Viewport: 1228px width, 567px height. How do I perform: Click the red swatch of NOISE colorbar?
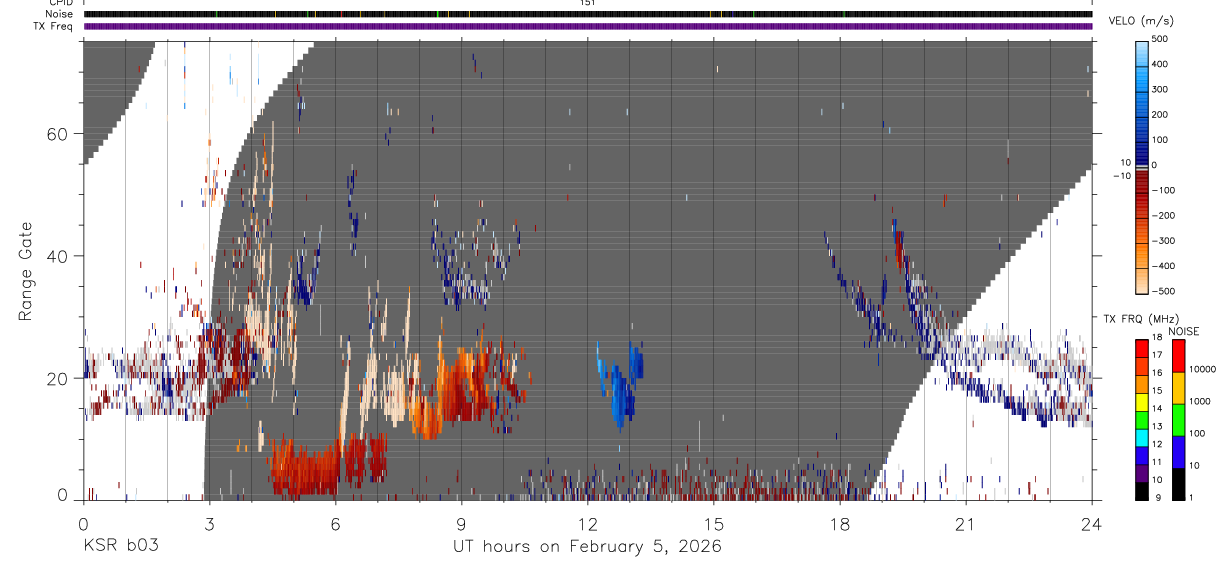(x=1177, y=355)
